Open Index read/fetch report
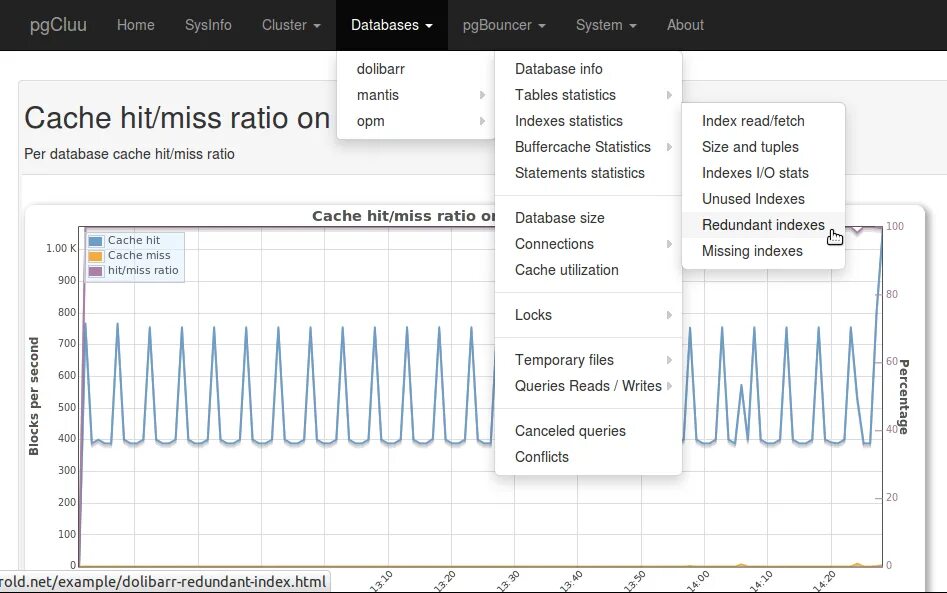This screenshot has height=593, width=947. pos(763,121)
